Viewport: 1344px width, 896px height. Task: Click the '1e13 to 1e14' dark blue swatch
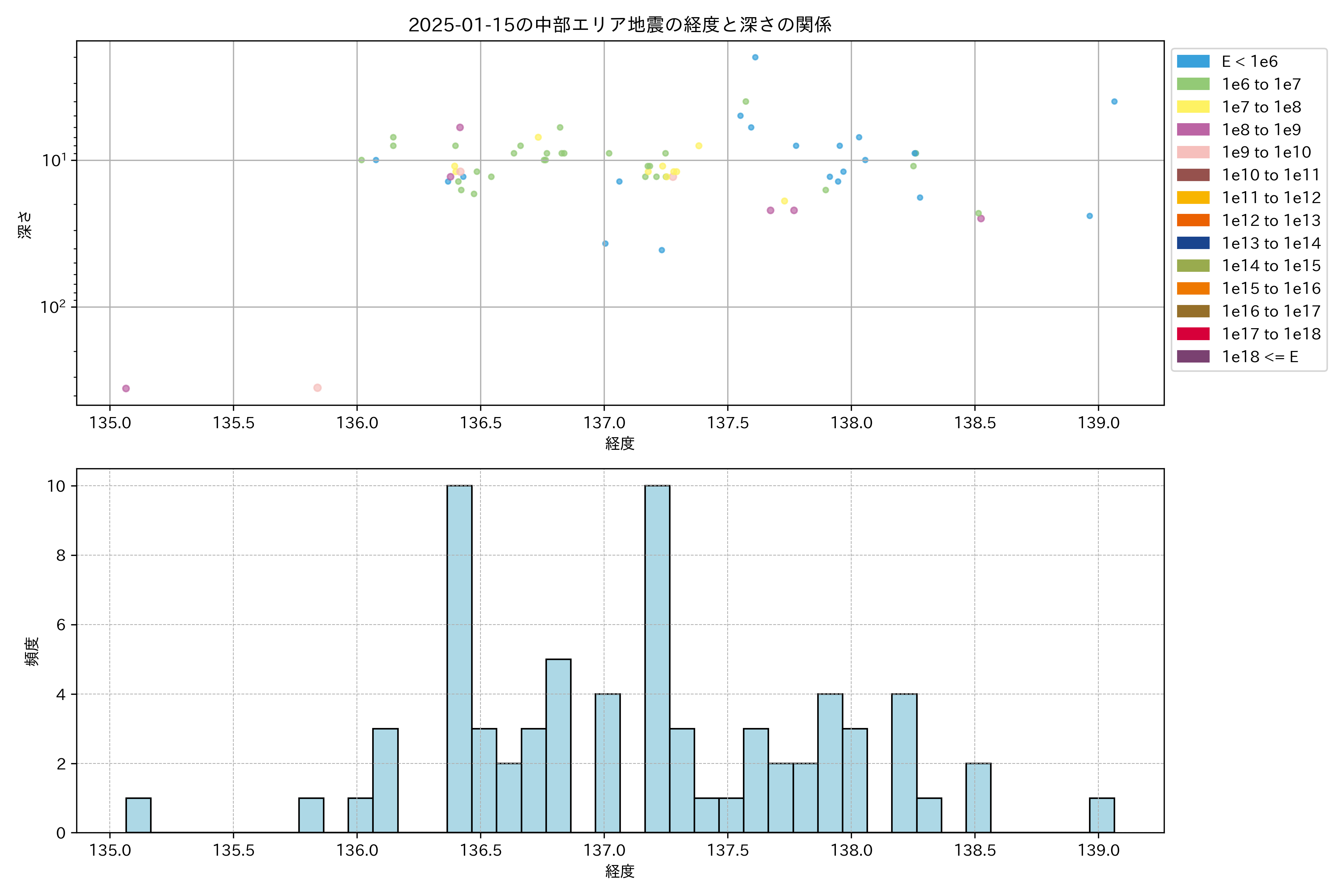[1192, 243]
